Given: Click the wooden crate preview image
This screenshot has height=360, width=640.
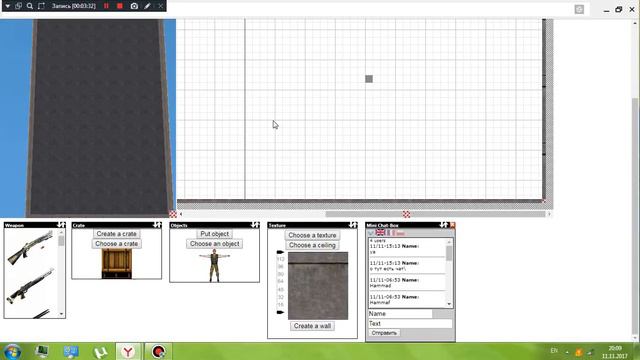Looking at the screenshot, I should [x=117, y=264].
